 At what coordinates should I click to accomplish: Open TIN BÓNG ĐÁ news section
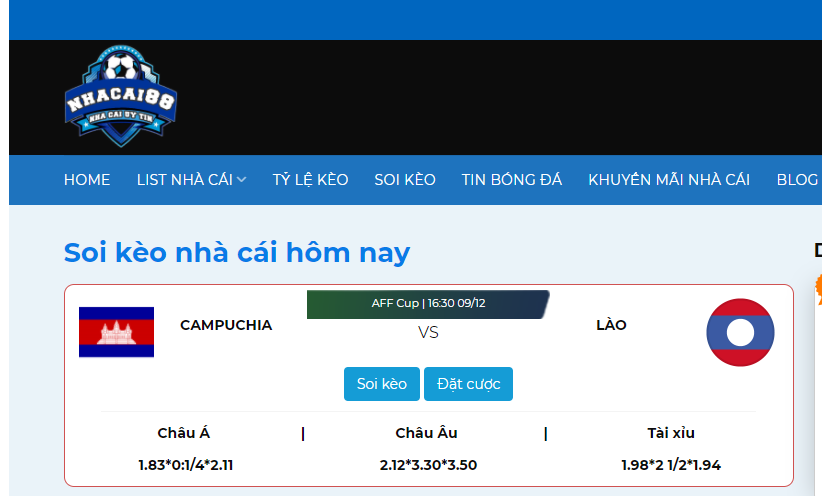(512, 180)
